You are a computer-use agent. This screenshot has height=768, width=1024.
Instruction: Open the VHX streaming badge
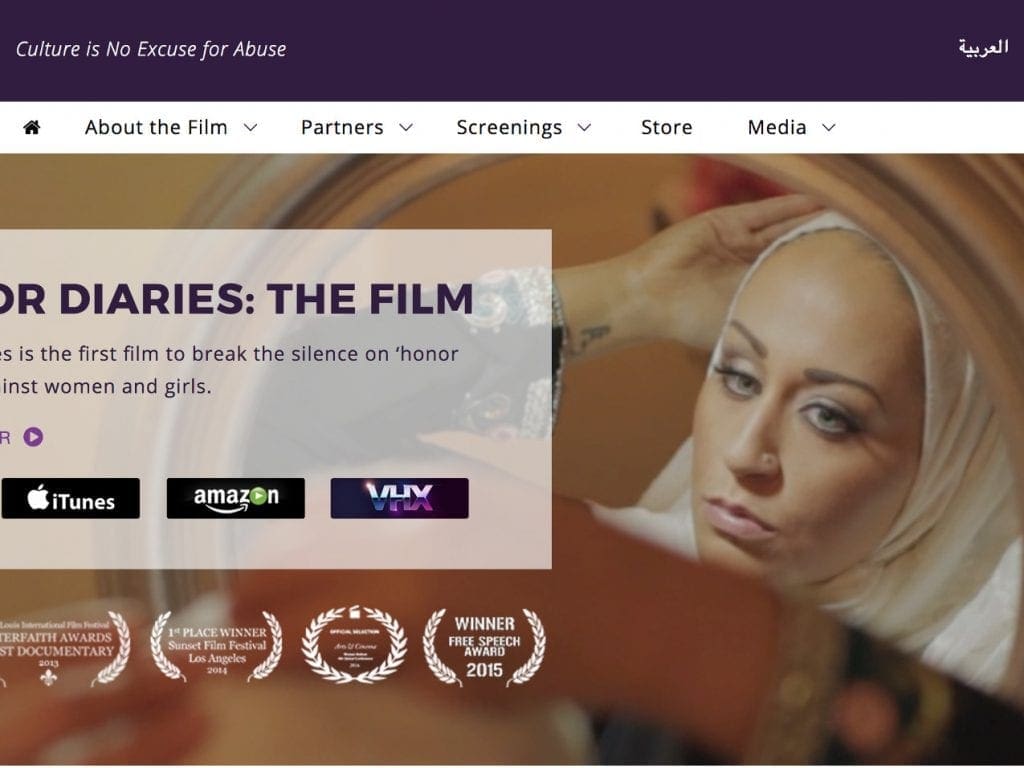coord(400,498)
